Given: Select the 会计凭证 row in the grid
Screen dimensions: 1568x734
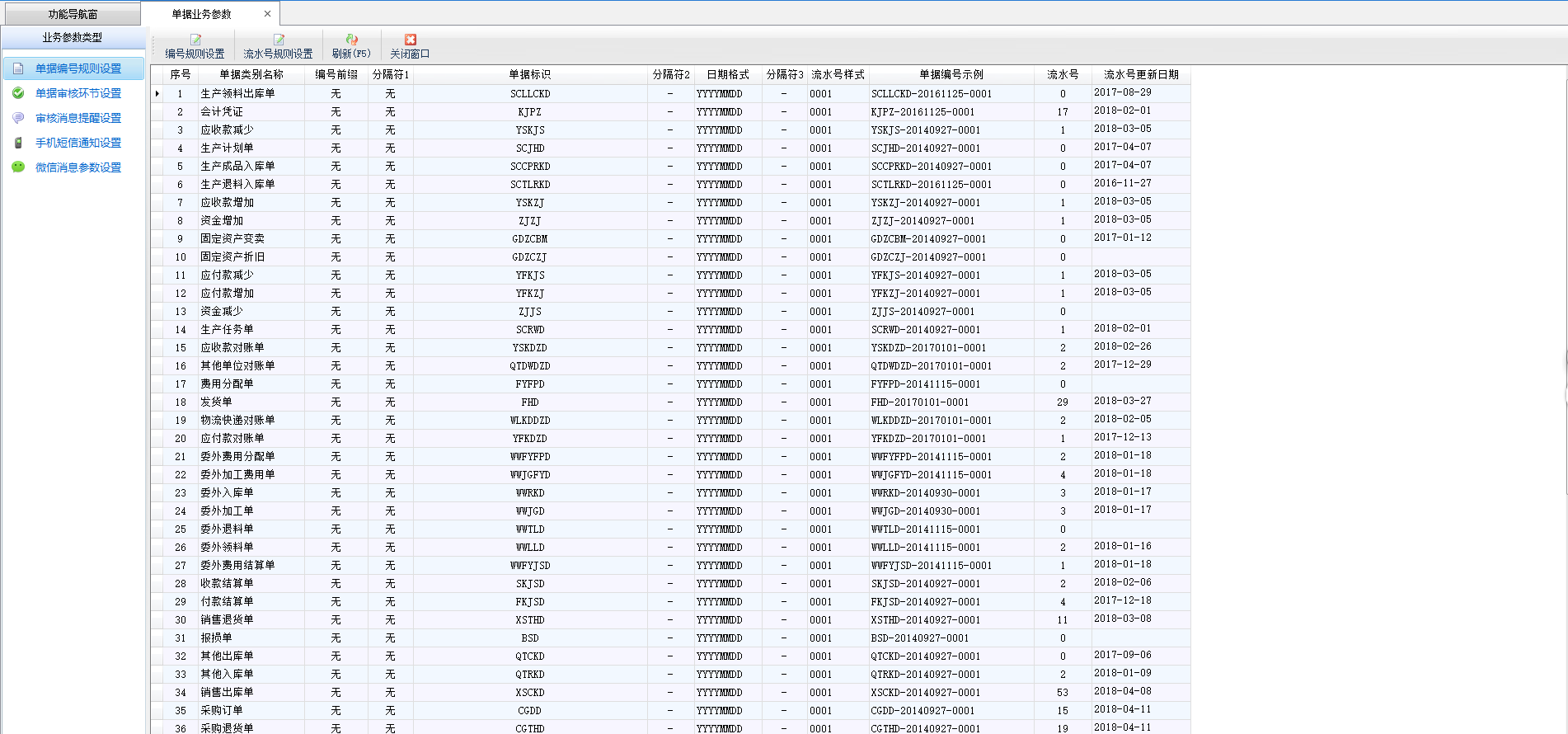Looking at the screenshot, I should (222, 112).
